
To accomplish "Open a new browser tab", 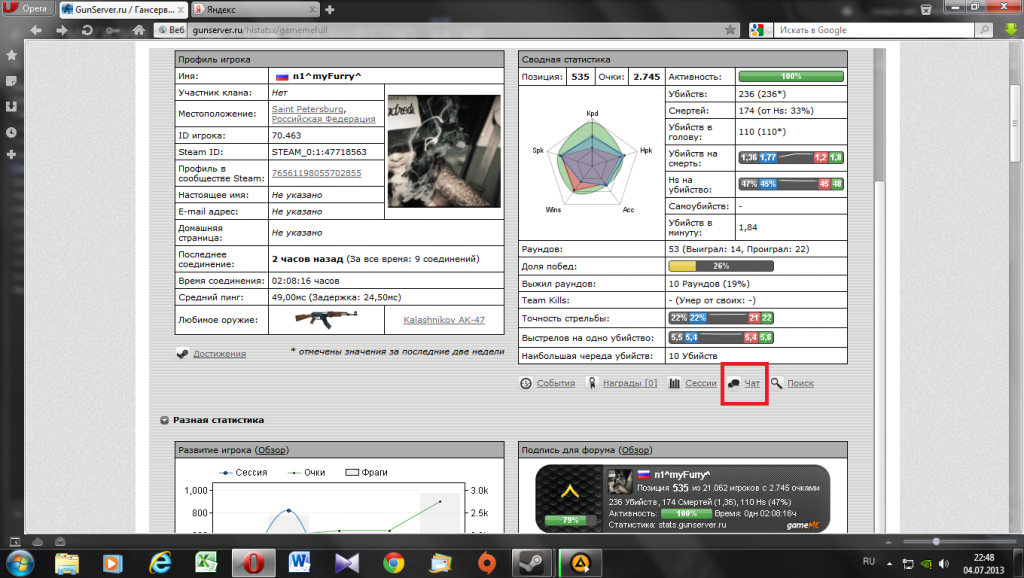I will [x=330, y=9].
